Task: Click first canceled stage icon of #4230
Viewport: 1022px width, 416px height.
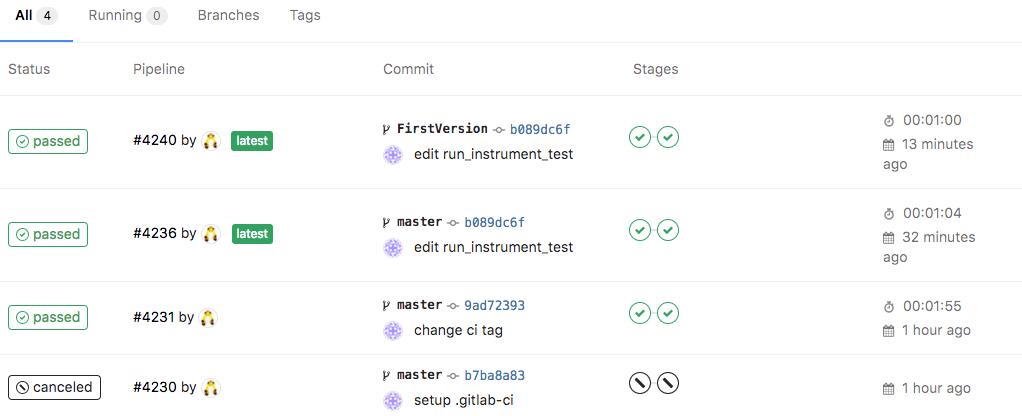Action: (640, 383)
